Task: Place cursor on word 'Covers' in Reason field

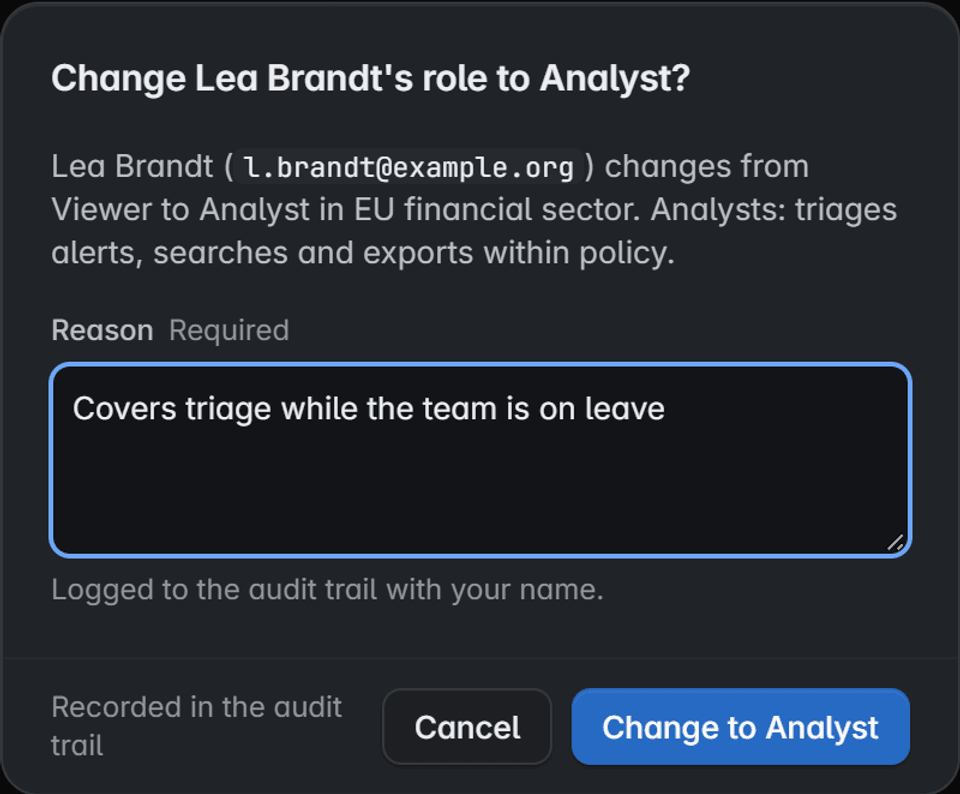Action: pyautogui.click(x=125, y=409)
